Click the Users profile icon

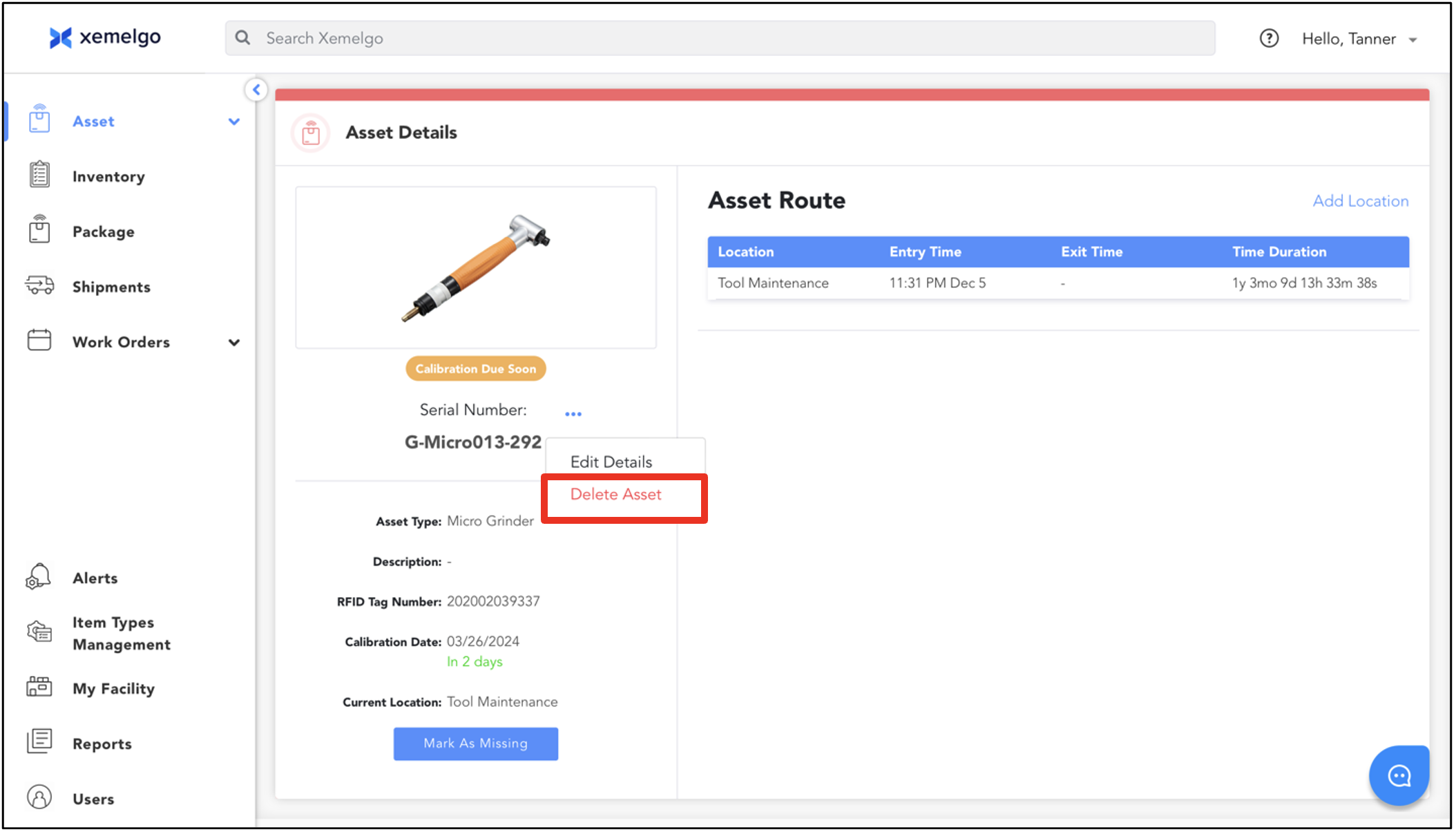39,797
